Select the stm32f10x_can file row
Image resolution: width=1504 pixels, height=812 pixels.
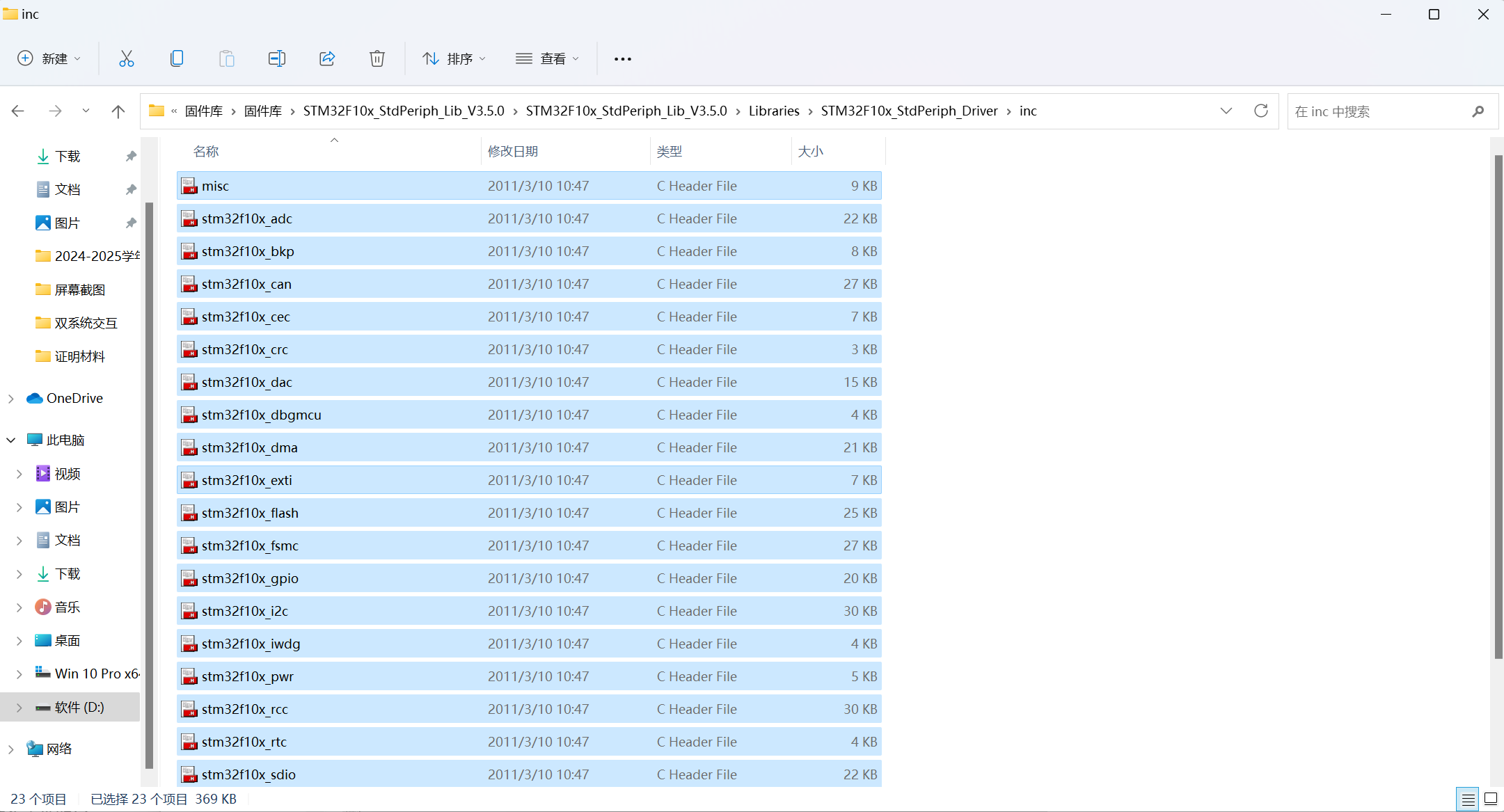pyautogui.click(x=529, y=284)
